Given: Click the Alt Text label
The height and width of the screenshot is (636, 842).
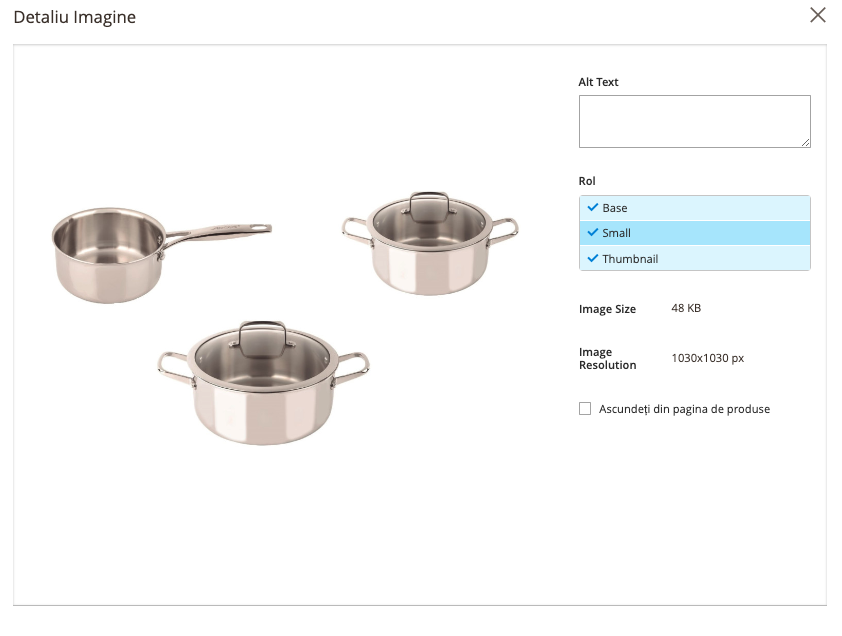Looking at the screenshot, I should [x=598, y=82].
